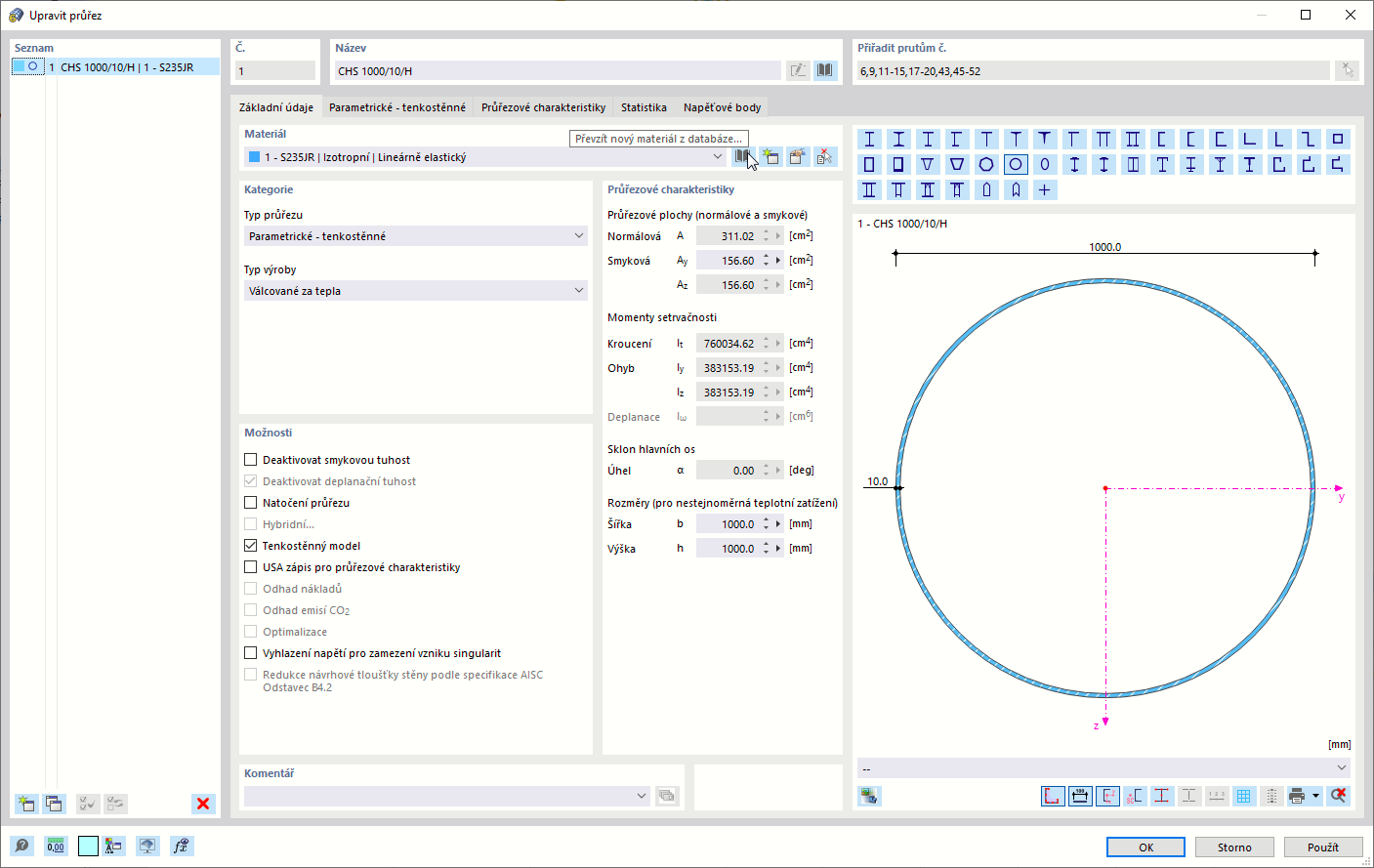Click the Přiřadit prutům č. members field
Viewport: 1374px width, 868px height.
[x=1093, y=70]
